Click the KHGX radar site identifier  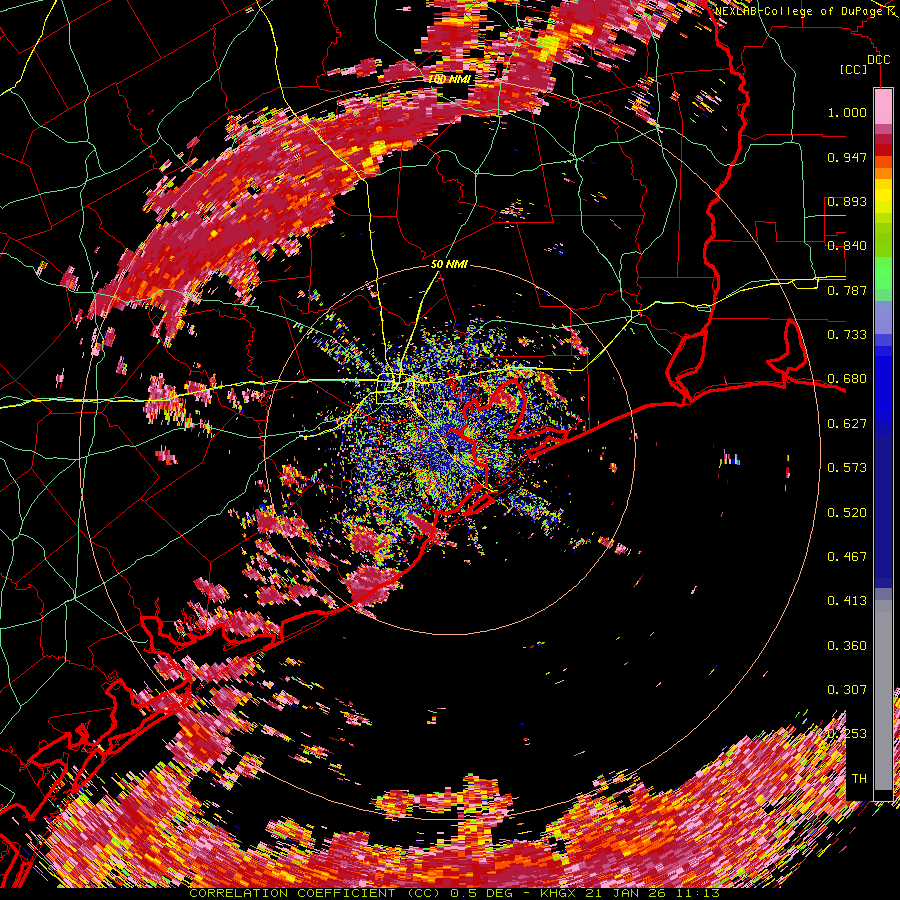click(x=560, y=894)
